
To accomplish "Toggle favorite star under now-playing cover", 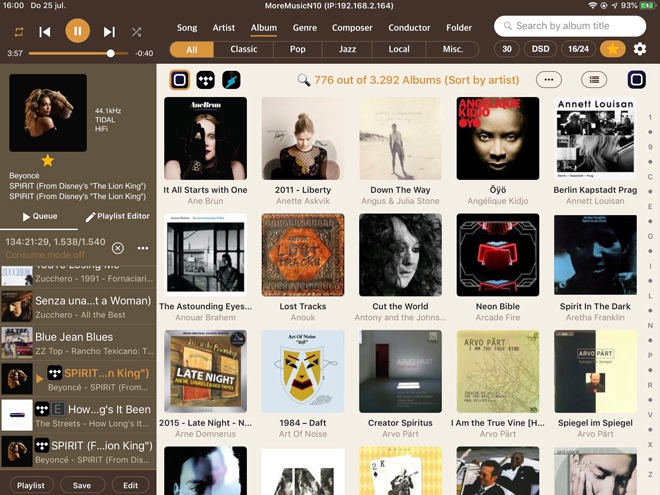I will 48,160.
